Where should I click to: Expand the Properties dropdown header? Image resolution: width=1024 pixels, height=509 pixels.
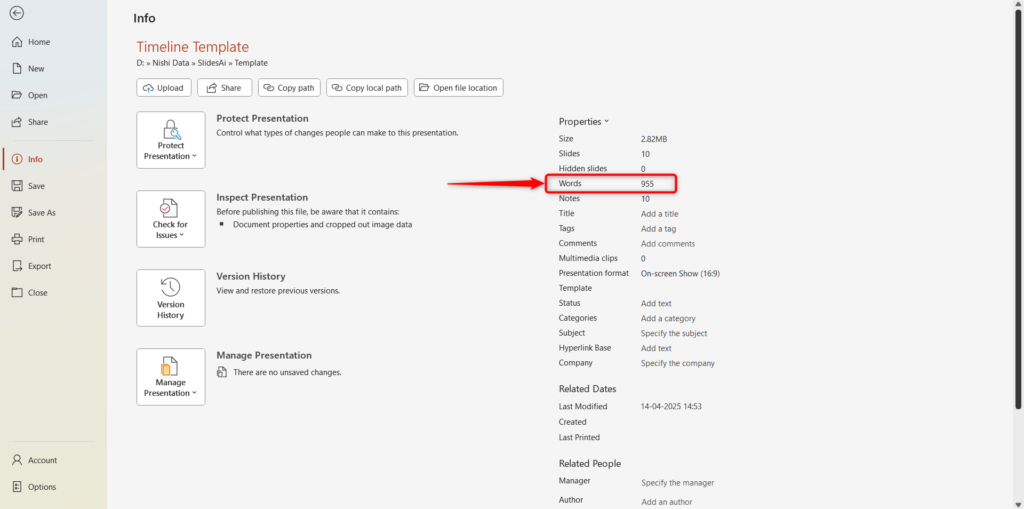pos(584,121)
